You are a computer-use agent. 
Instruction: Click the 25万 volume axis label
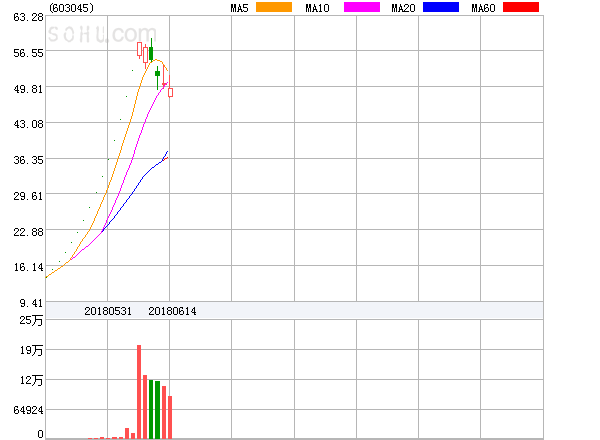(31, 320)
